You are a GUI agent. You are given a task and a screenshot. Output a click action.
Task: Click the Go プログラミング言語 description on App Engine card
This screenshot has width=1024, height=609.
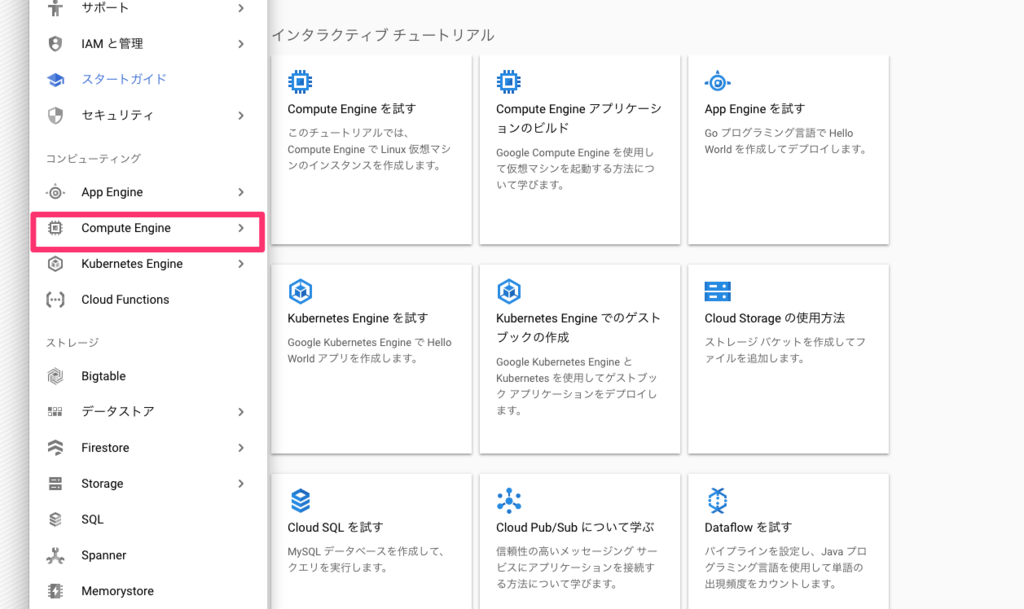[786, 141]
